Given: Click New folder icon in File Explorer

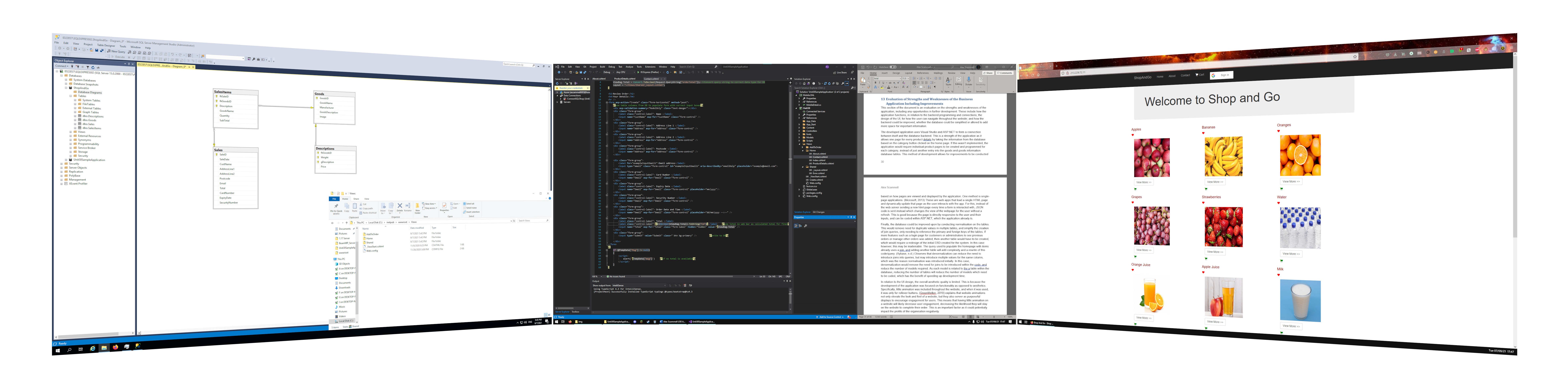Looking at the screenshot, I should 418,208.
